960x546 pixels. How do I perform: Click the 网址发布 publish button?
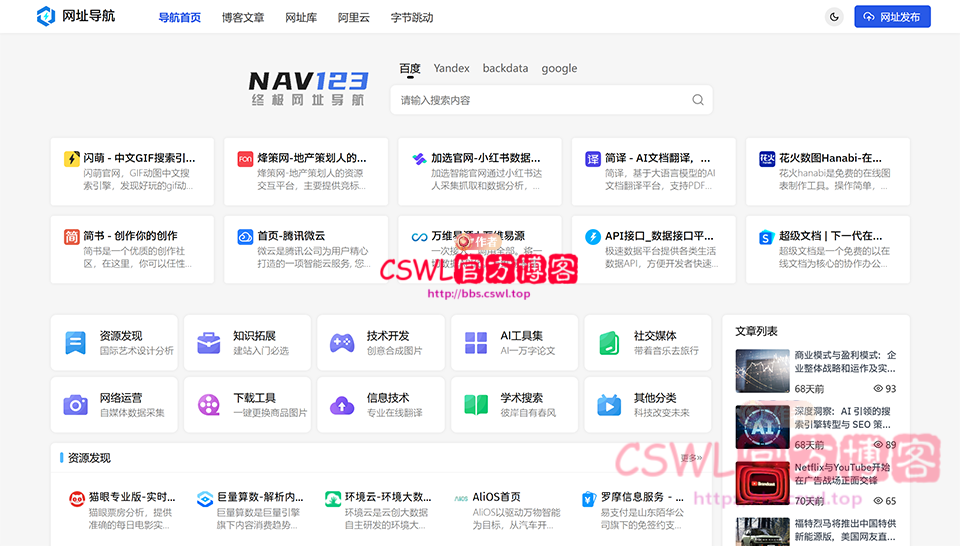click(x=892, y=17)
